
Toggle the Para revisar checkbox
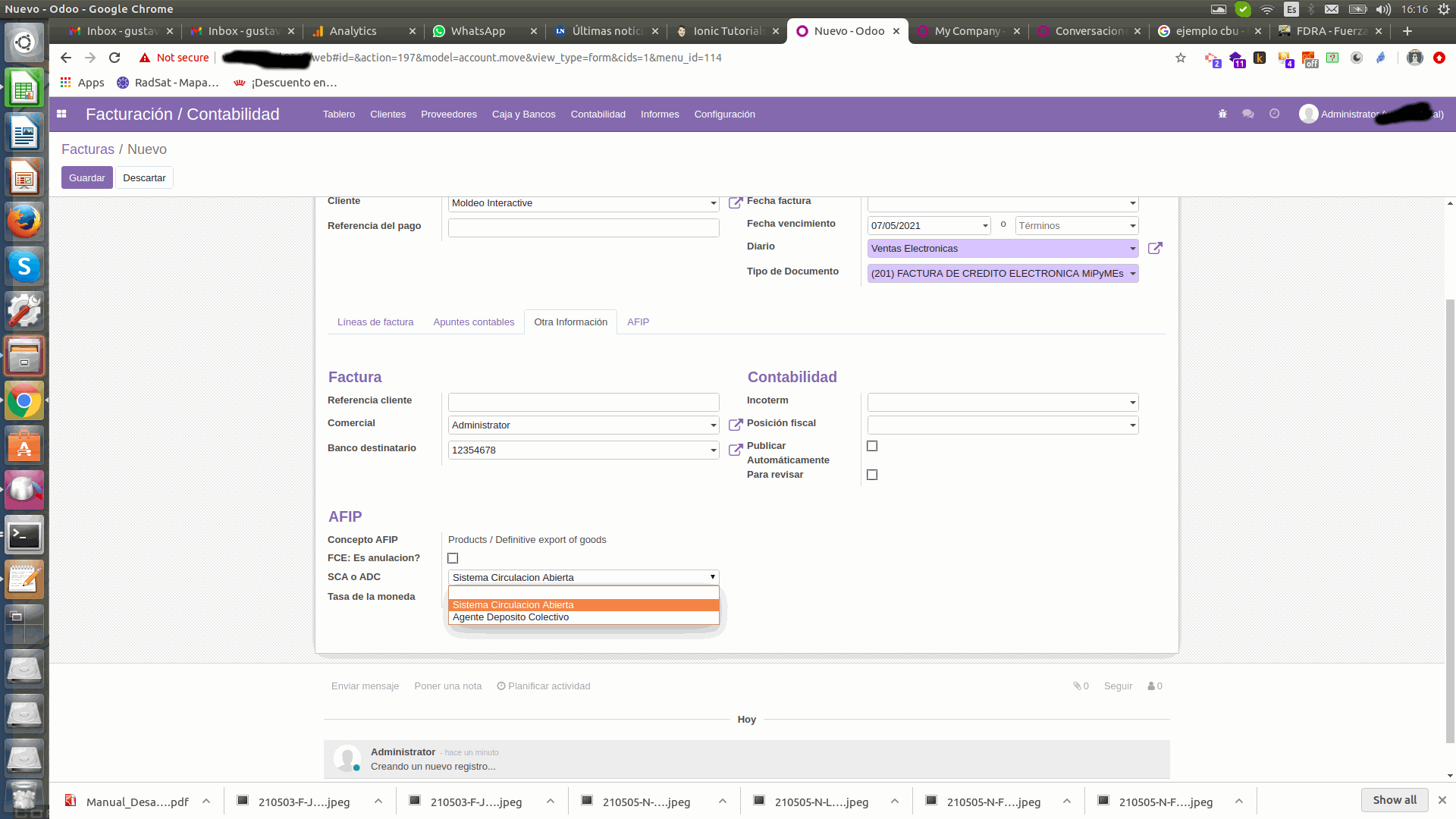872,475
